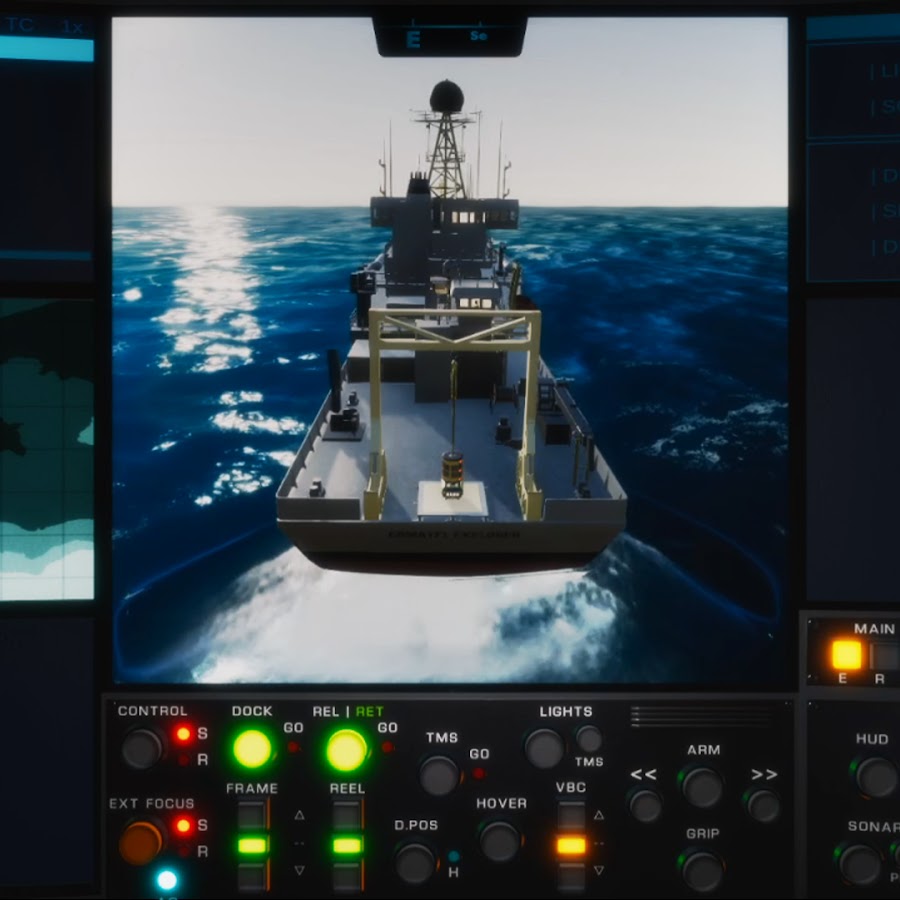Click the FRAME down arrow
Image resolution: width=900 pixels, height=900 pixels.
point(299,871)
